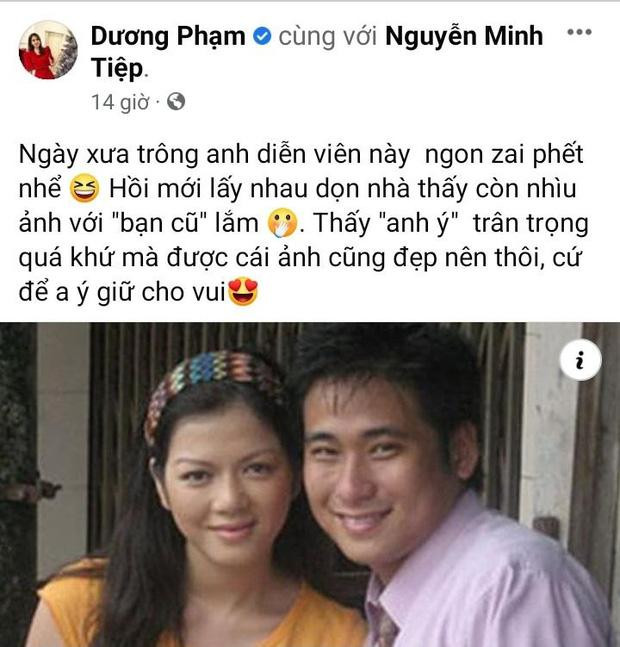The width and height of the screenshot is (620, 647).
Task: Open Dương Phạm's round profile picture
Action: pos(48,50)
